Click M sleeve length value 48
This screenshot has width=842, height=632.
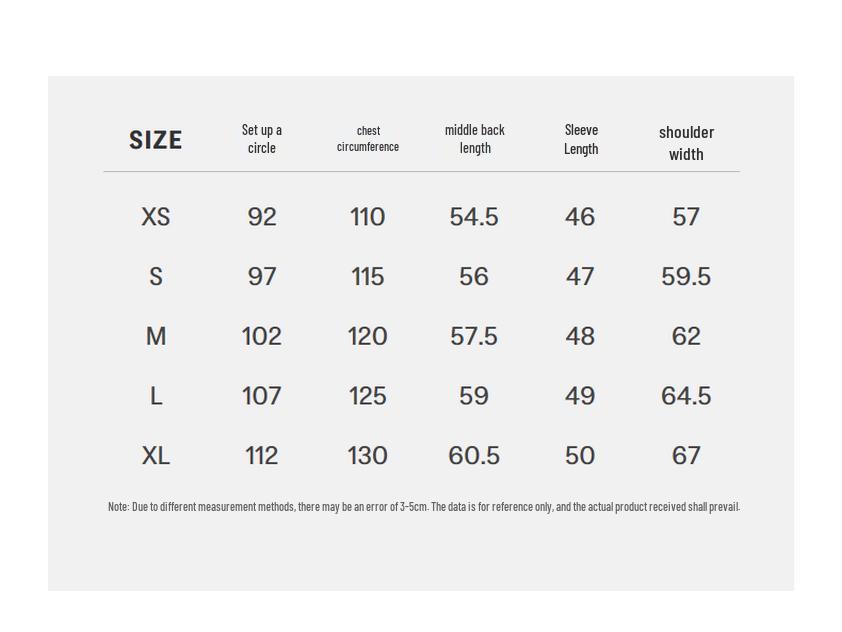pyautogui.click(x=580, y=337)
